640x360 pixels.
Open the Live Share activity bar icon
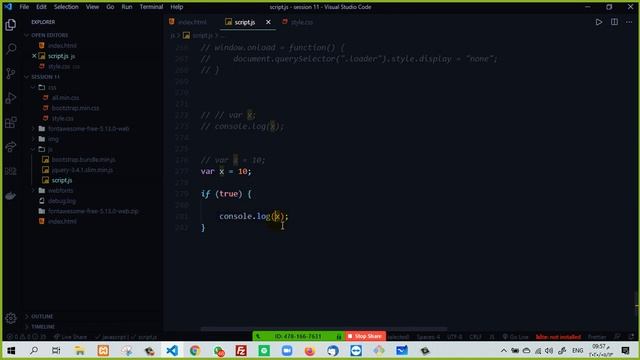pyautogui.click(x=11, y=147)
